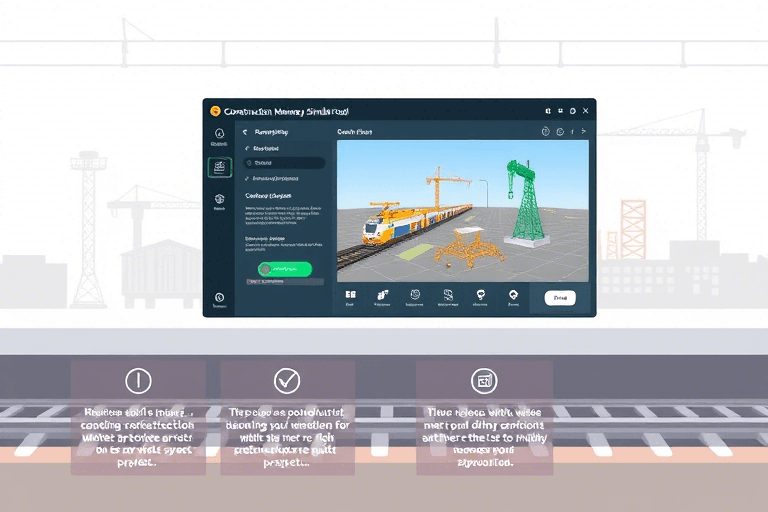Click the fourth S-shaped icon in bottom toolbar
Viewport: 768px width, 512px height.
[449, 295]
